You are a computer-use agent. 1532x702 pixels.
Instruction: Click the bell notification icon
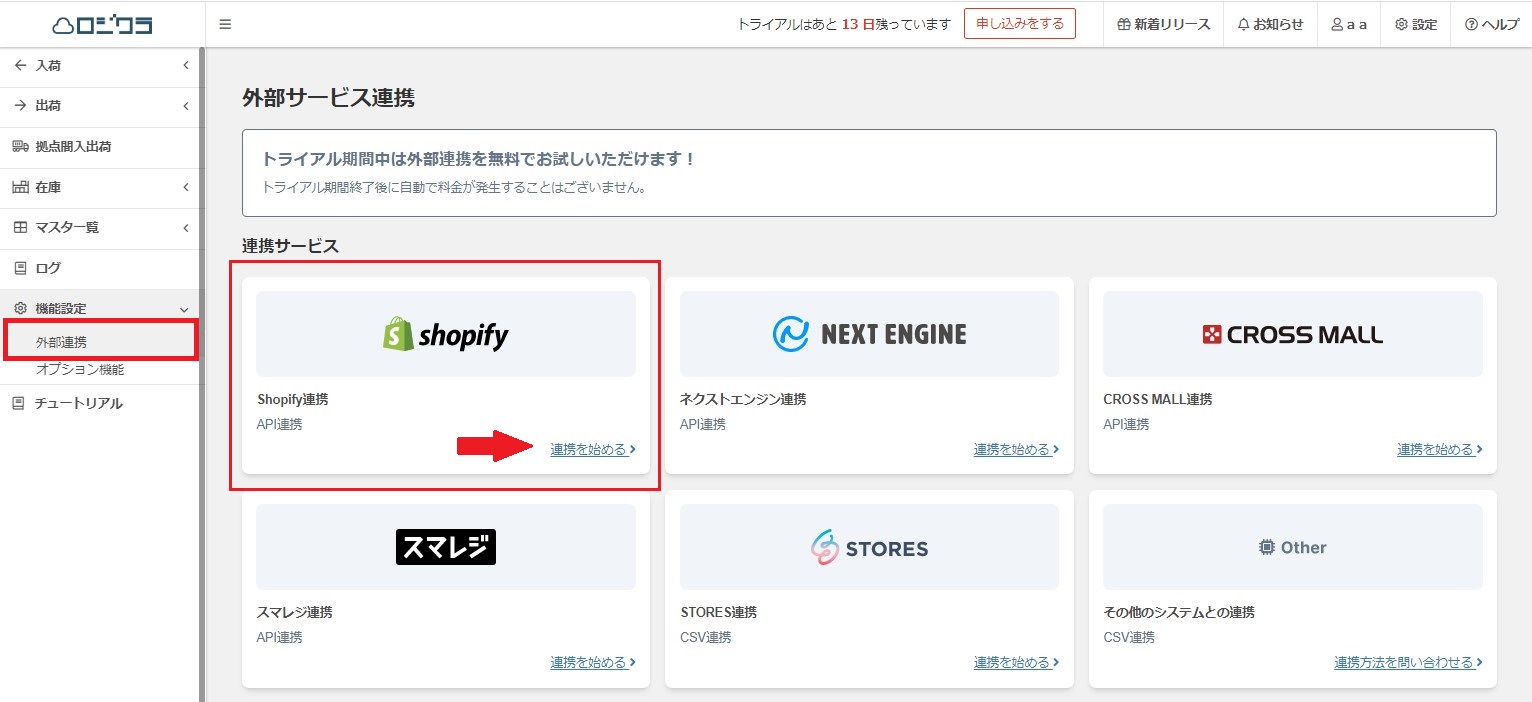point(1244,24)
